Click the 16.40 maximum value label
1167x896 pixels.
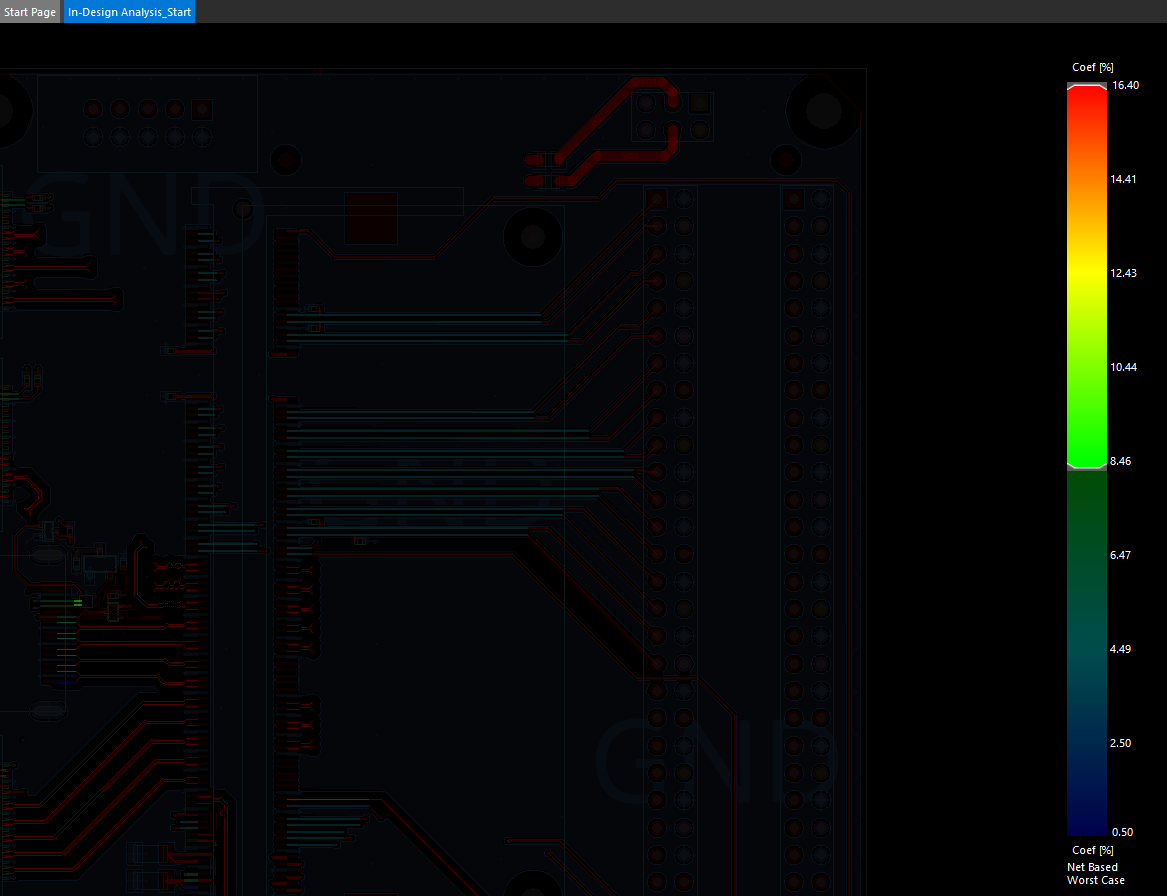1125,86
